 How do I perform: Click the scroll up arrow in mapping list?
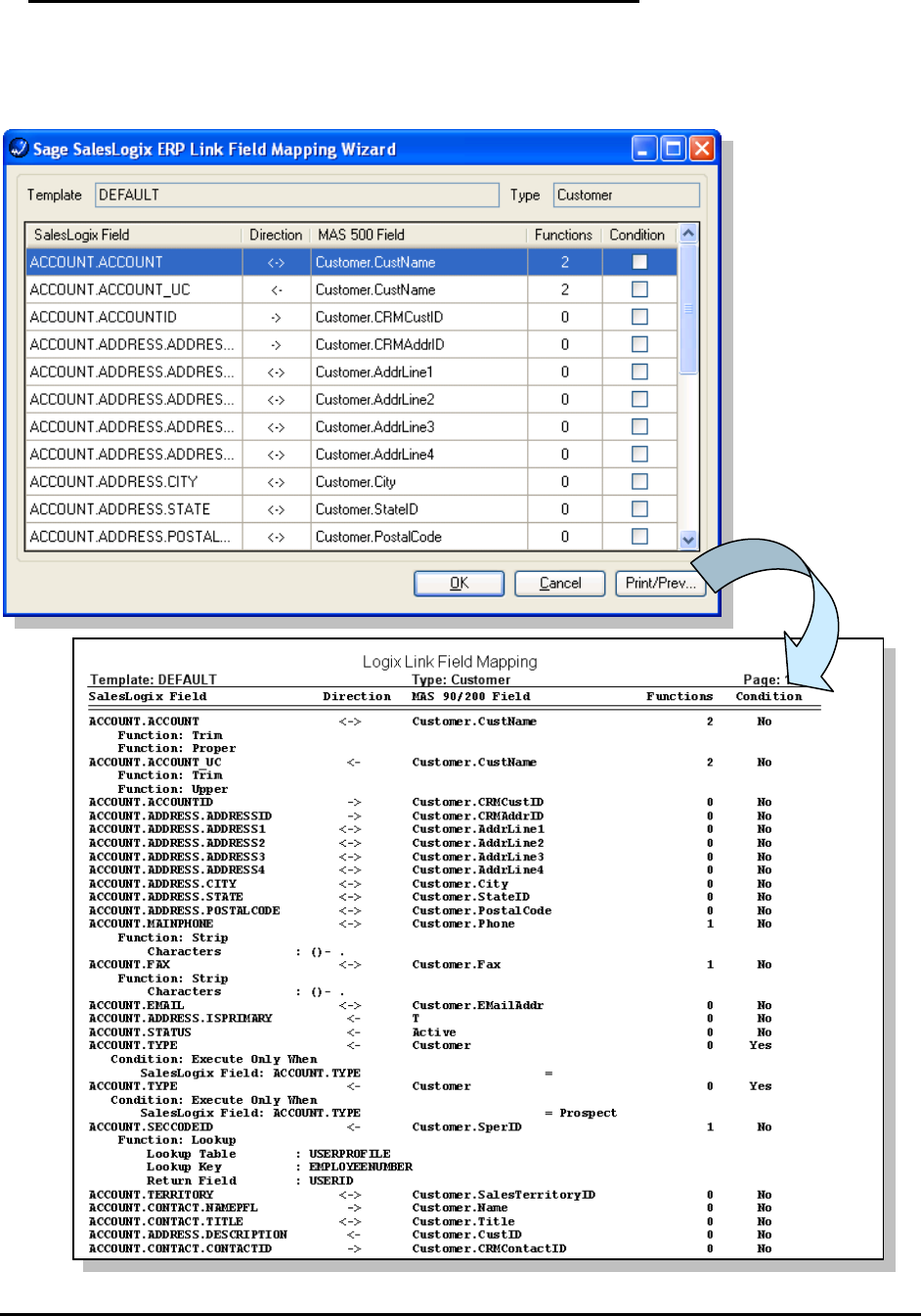[x=688, y=234]
